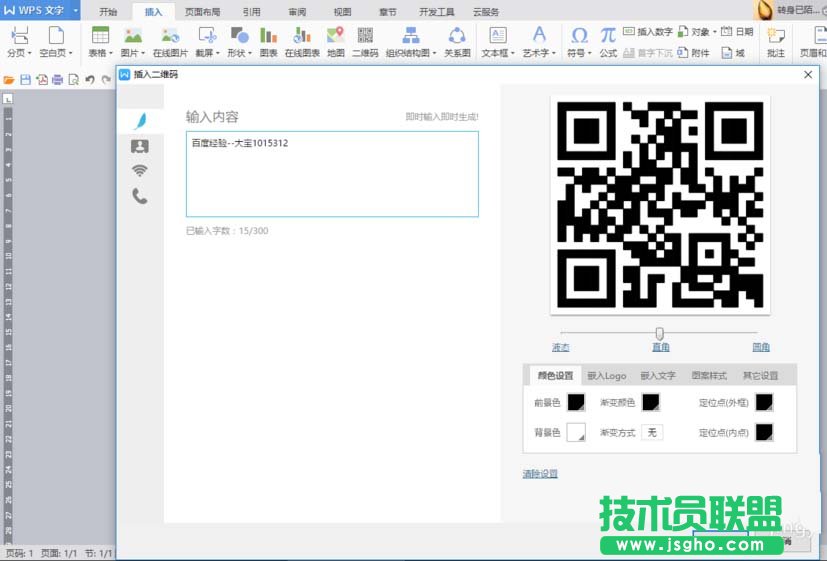827x561 pixels.
Task: Select the contact card QR code type
Action: coord(140,146)
